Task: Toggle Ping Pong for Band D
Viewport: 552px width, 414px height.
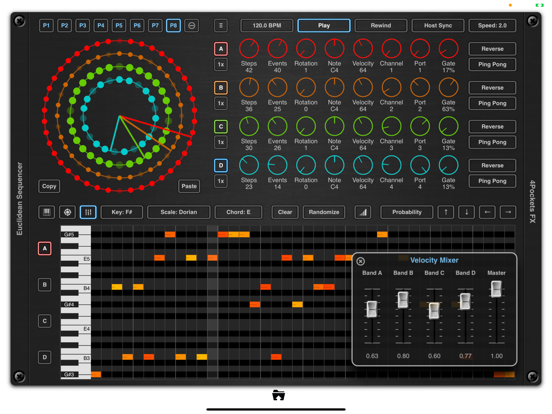Action: pyautogui.click(x=492, y=181)
